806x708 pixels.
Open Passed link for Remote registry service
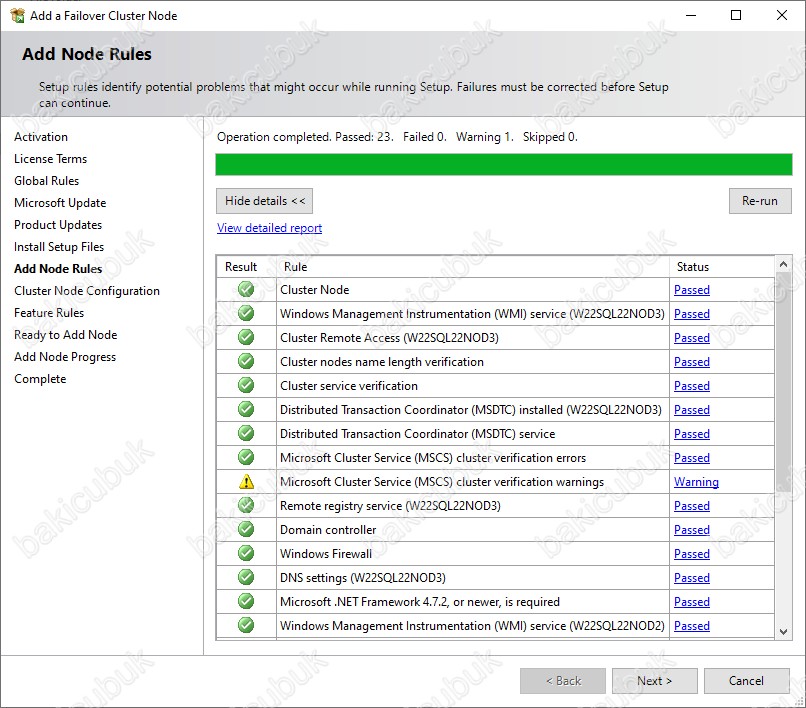(692, 506)
